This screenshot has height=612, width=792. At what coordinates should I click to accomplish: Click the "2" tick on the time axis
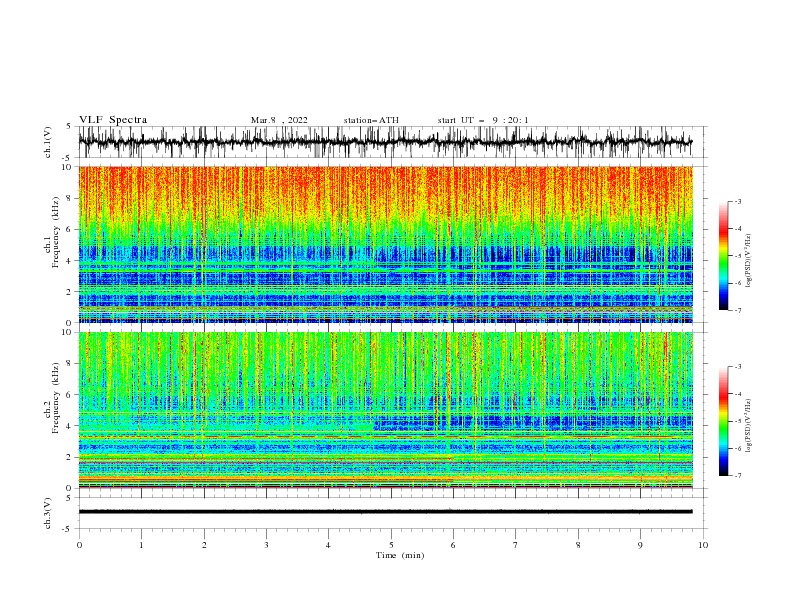pos(204,545)
